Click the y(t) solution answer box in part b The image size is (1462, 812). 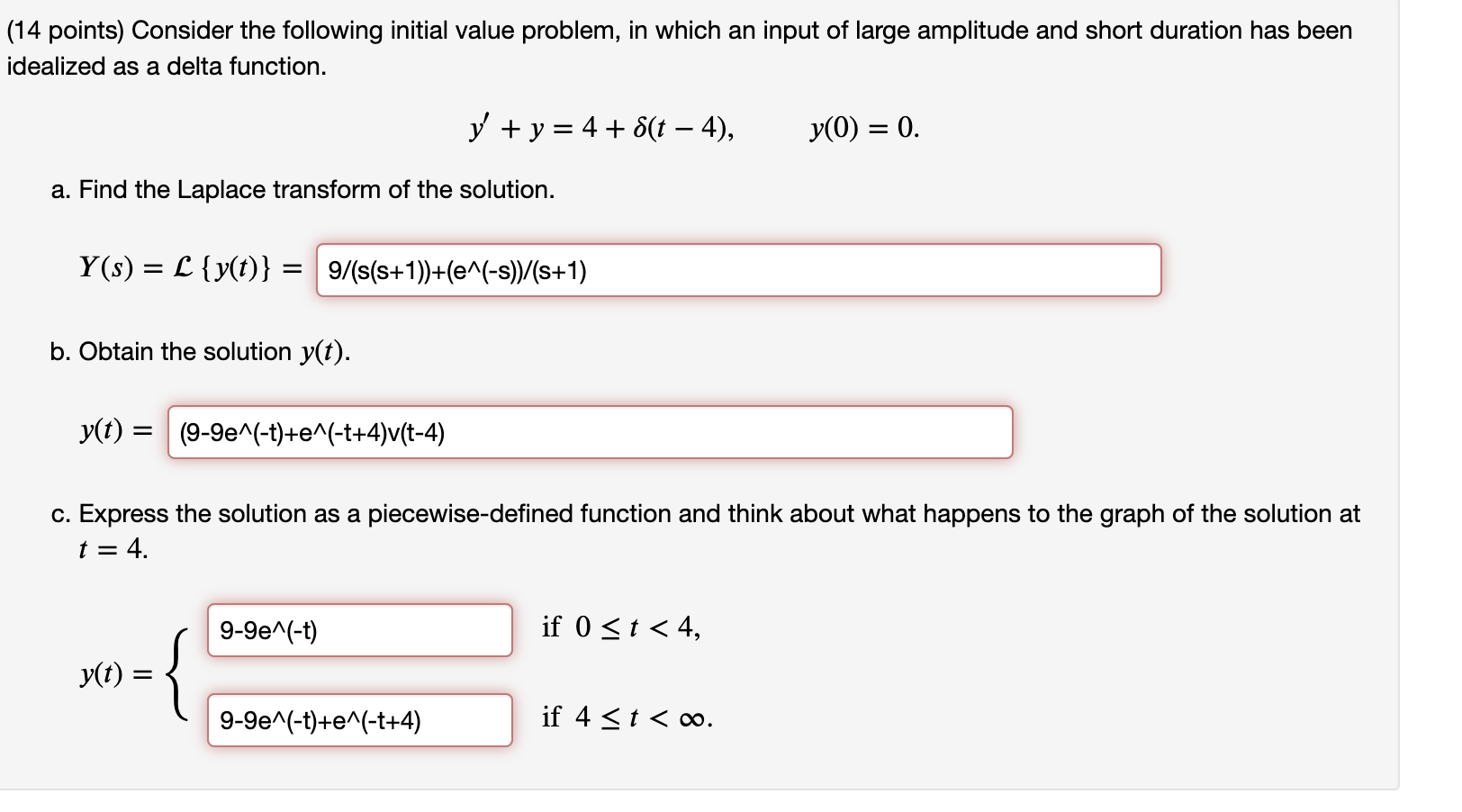(594, 434)
